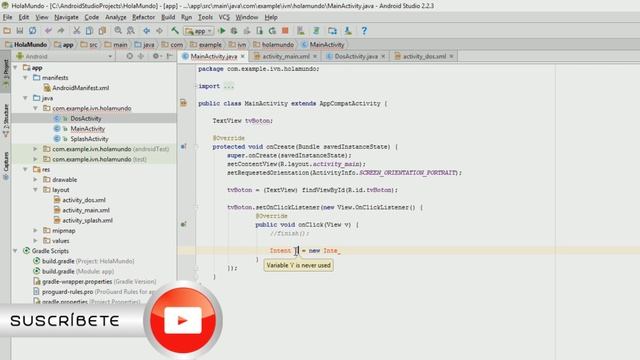Click the Attach debugger to process icon
This screenshot has width=640, height=360.
[x=260, y=31]
